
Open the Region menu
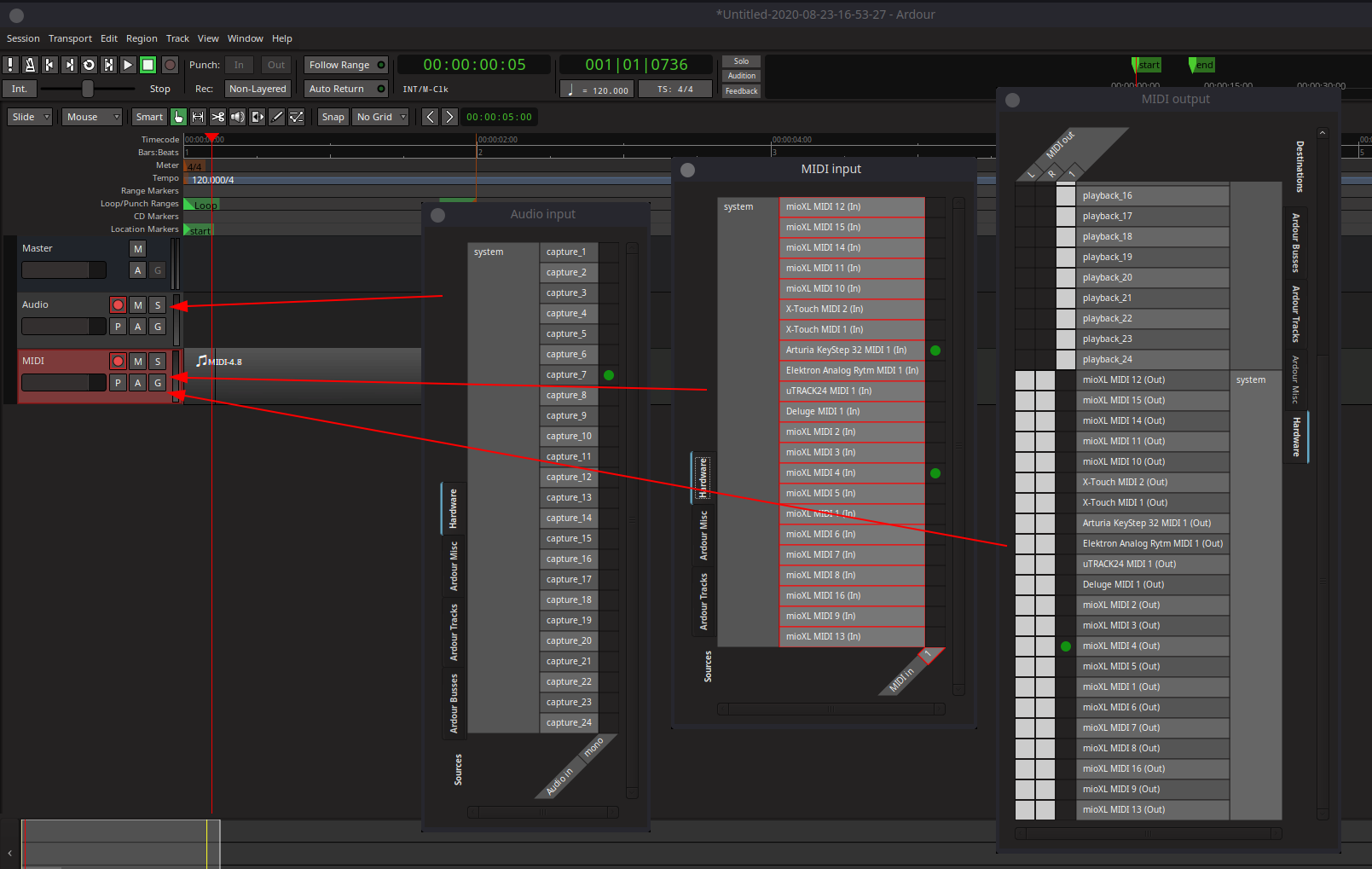[x=142, y=38]
